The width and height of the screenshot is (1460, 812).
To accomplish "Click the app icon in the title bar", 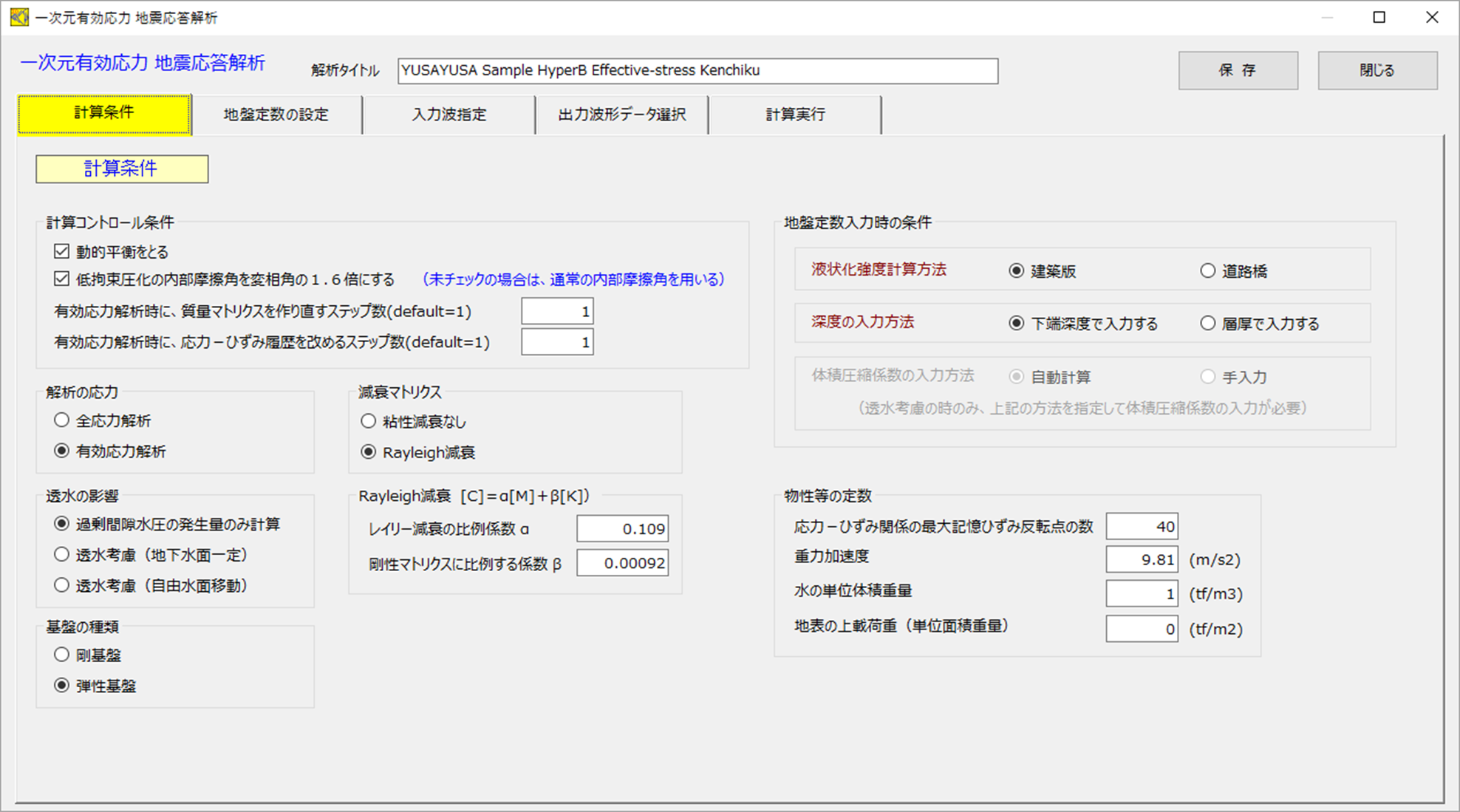I will [x=19, y=17].
